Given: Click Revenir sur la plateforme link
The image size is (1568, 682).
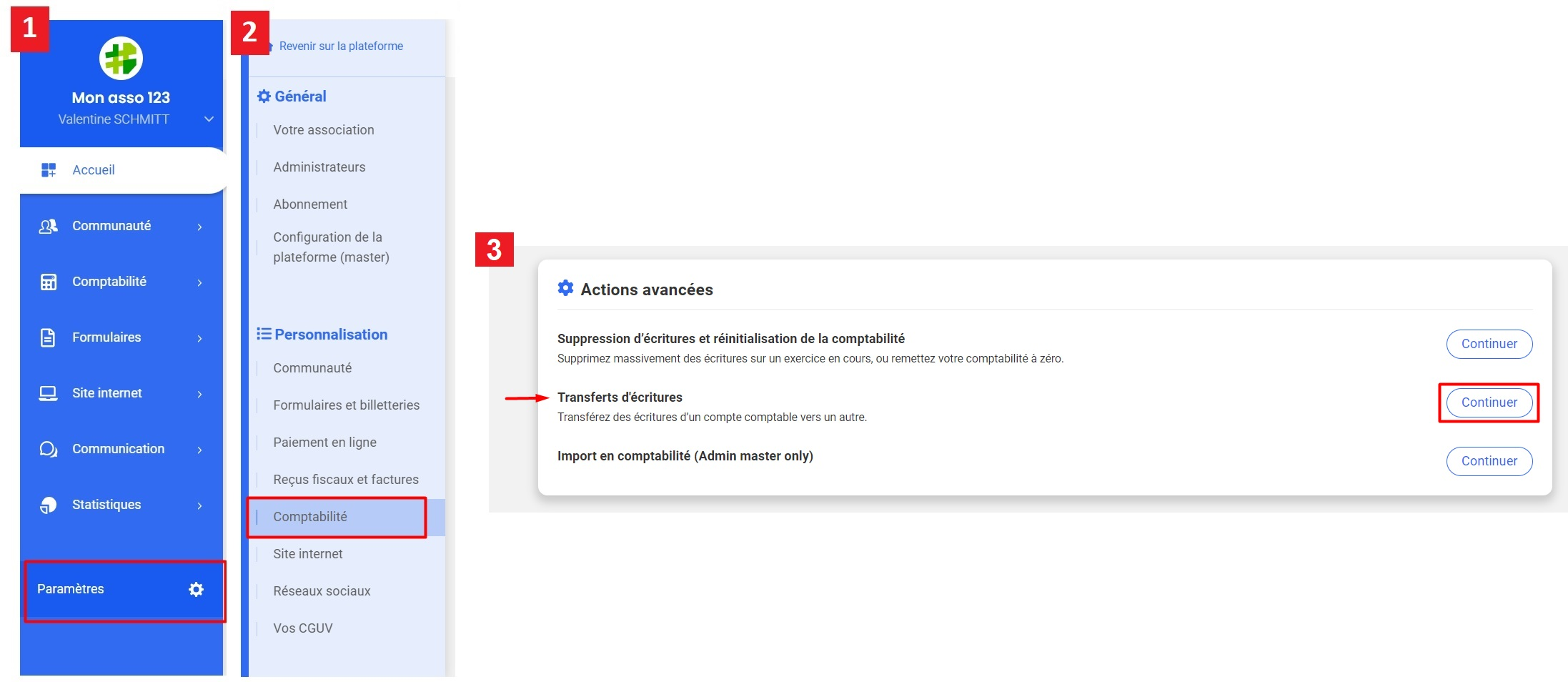Looking at the screenshot, I should pos(341,46).
